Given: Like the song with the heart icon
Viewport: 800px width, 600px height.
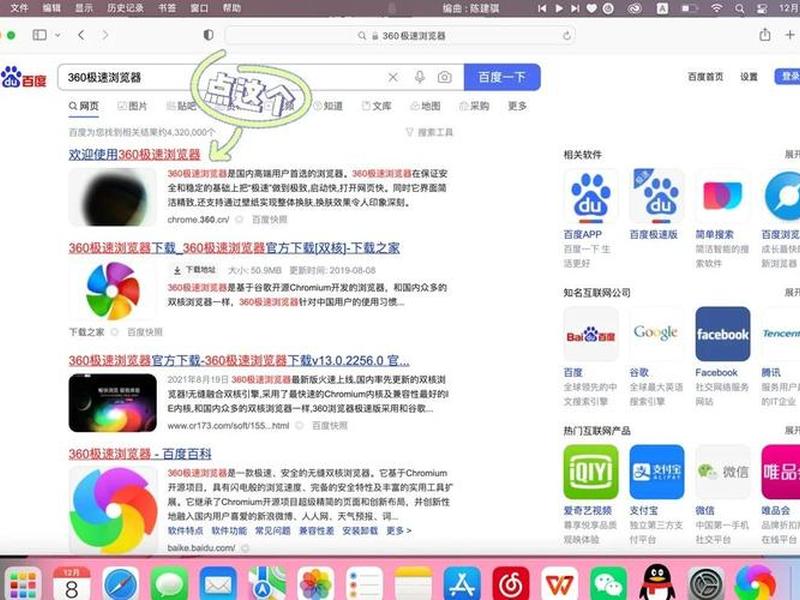Looking at the screenshot, I should click(592, 8).
